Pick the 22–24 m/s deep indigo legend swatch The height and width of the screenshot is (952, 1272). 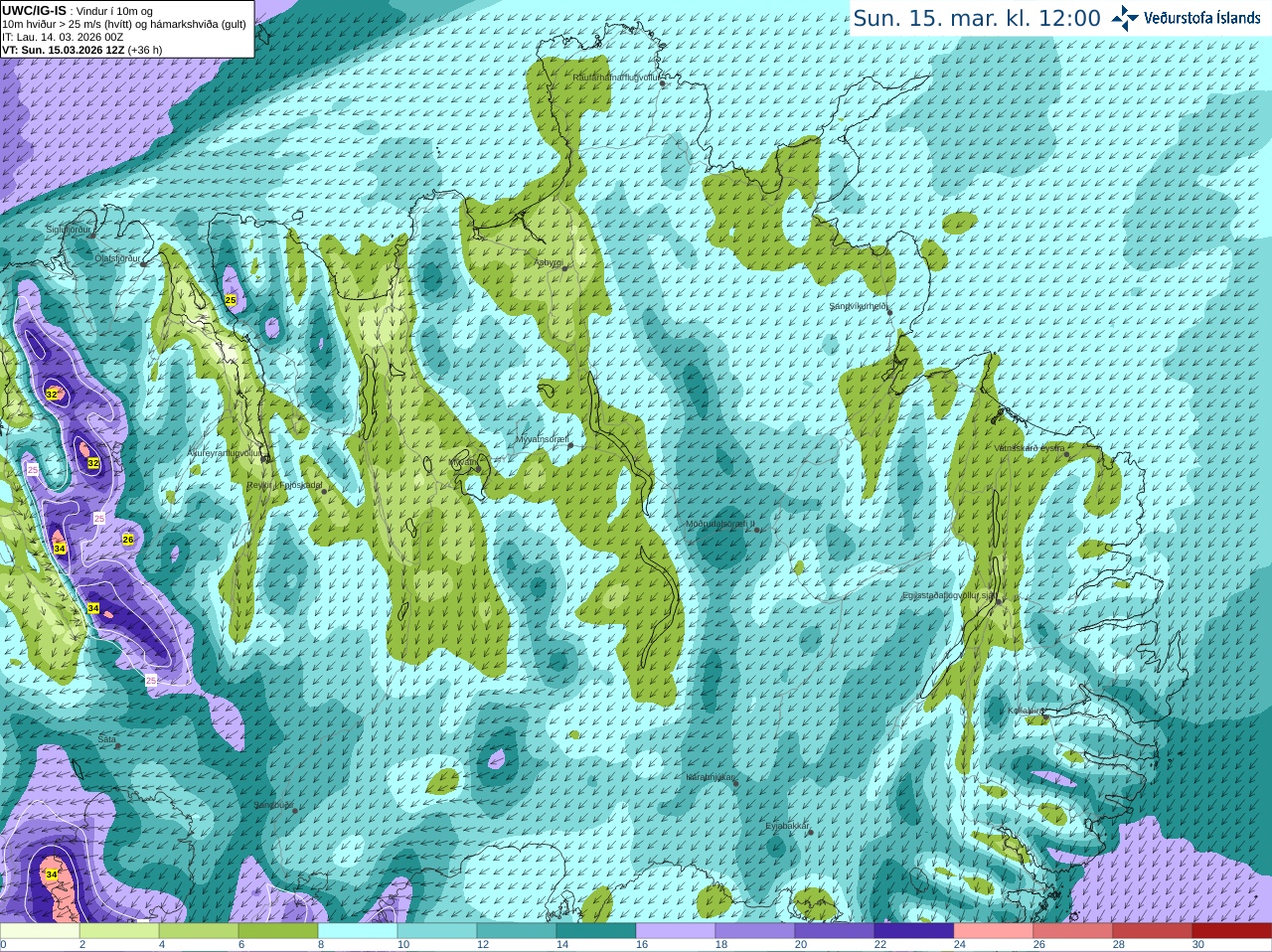[x=914, y=931]
